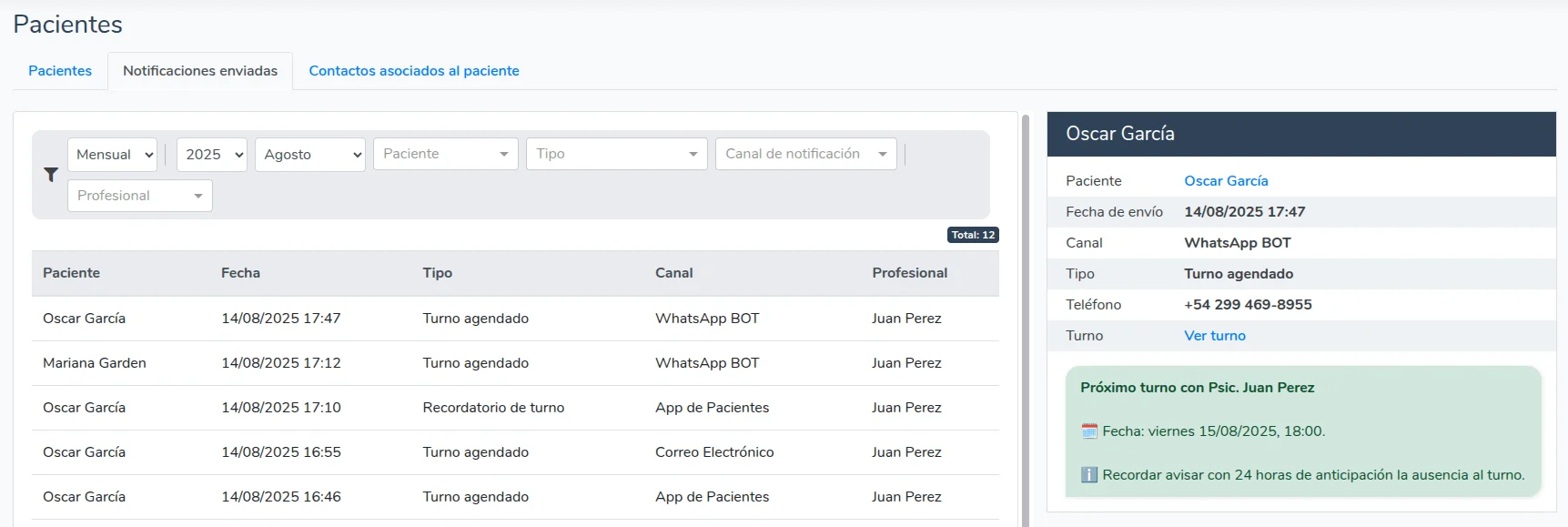Screen dimensions: 1568x527
Task: Open the Mensual period dropdown
Action: point(113,155)
